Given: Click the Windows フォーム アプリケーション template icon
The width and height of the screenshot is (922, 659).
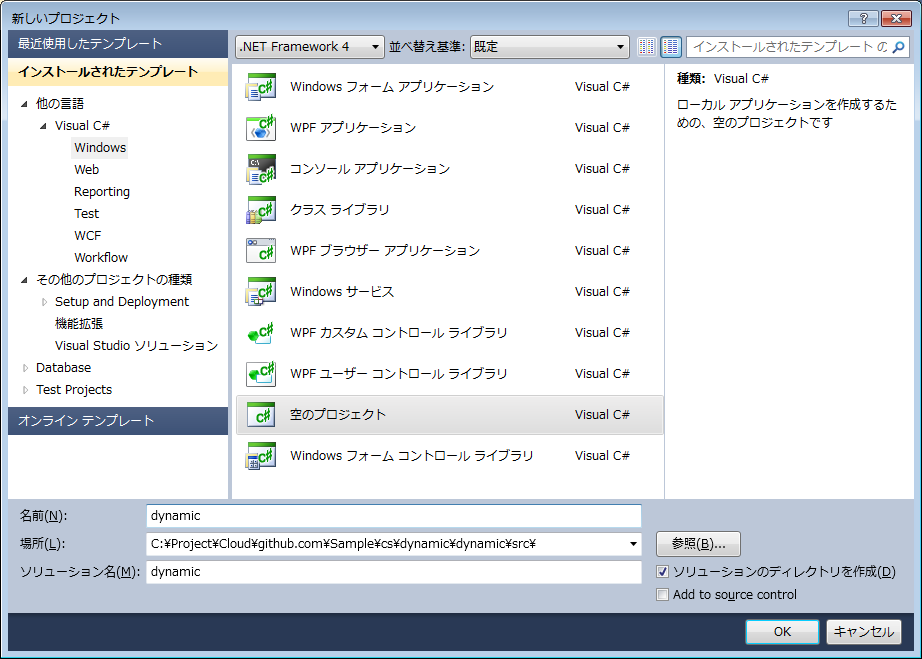Looking at the screenshot, I should (x=260, y=87).
